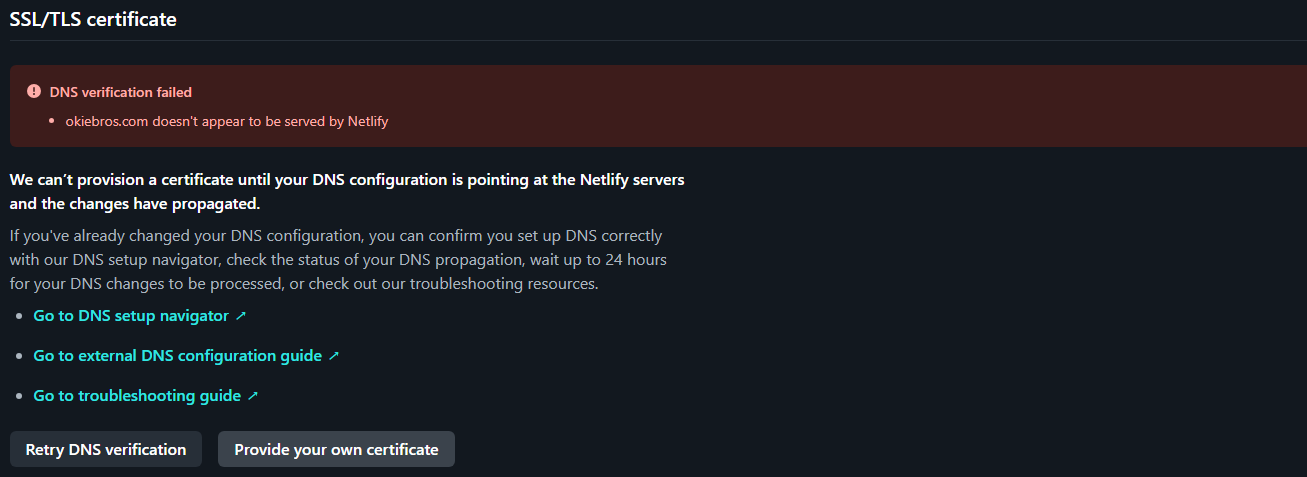Image resolution: width=1307 pixels, height=477 pixels.
Task: Open the 'Go to external DNS configuration guide' link
Action: click(177, 356)
